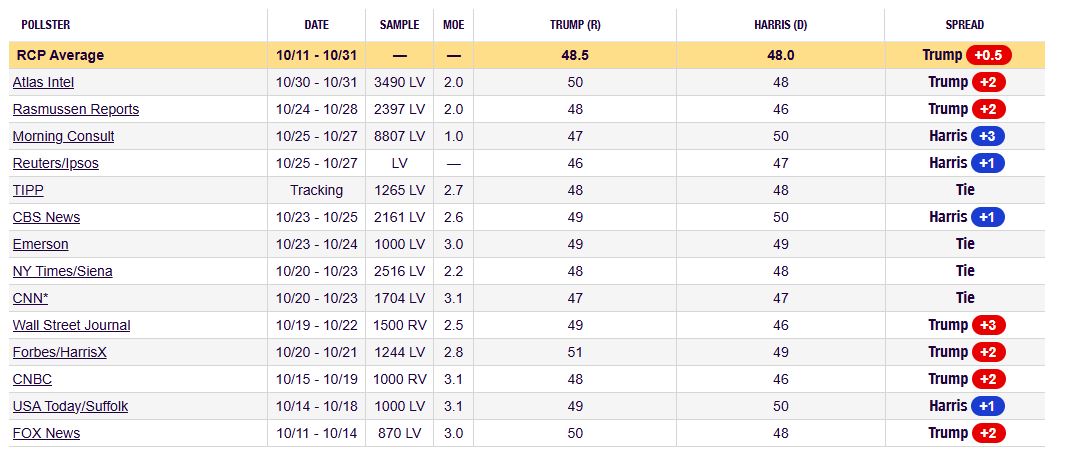Screen dimensions: 1065x472
Task: Open the Rasmussen Reports poll link
Action: click(x=76, y=109)
